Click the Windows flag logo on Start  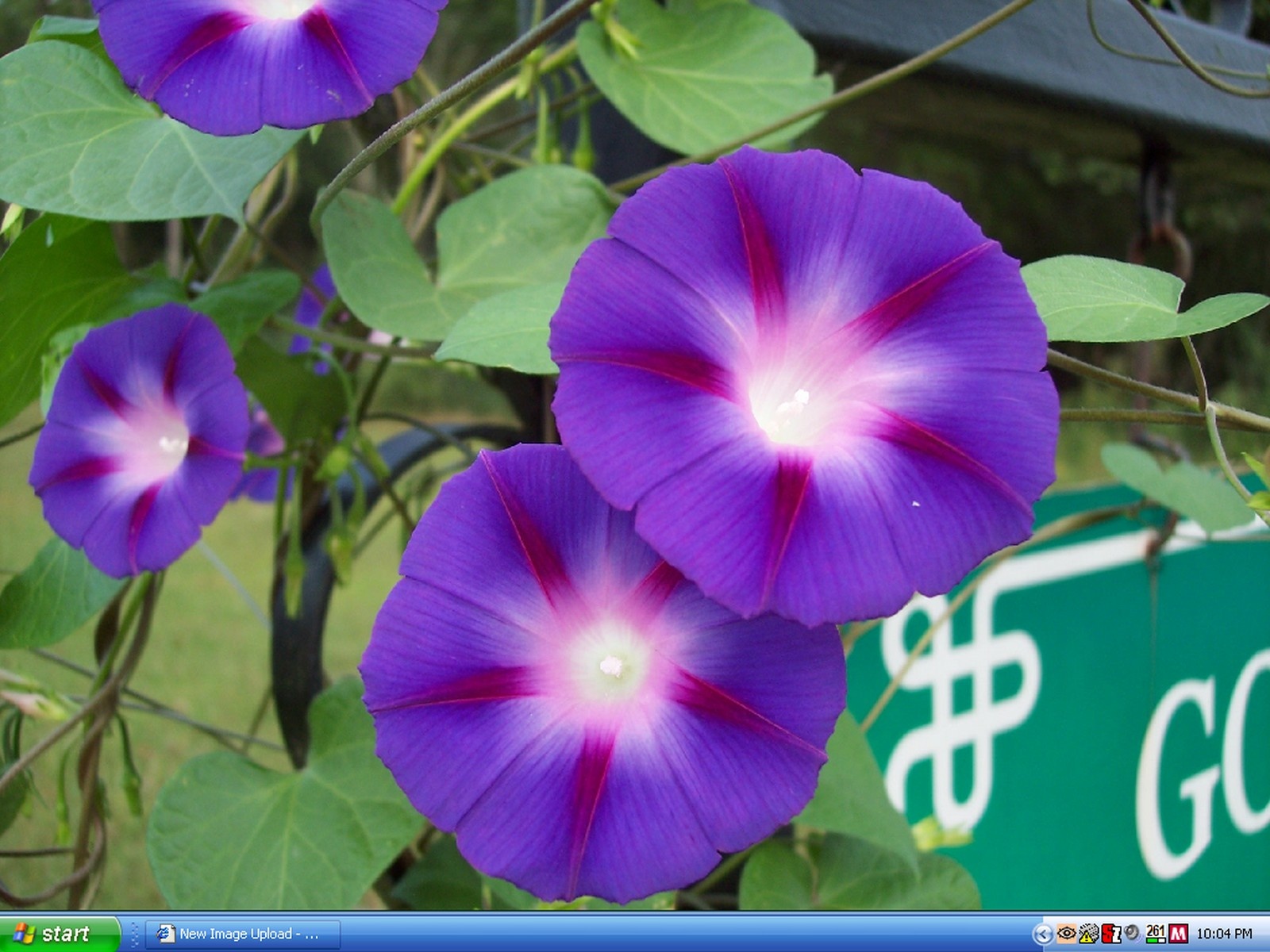24,934
